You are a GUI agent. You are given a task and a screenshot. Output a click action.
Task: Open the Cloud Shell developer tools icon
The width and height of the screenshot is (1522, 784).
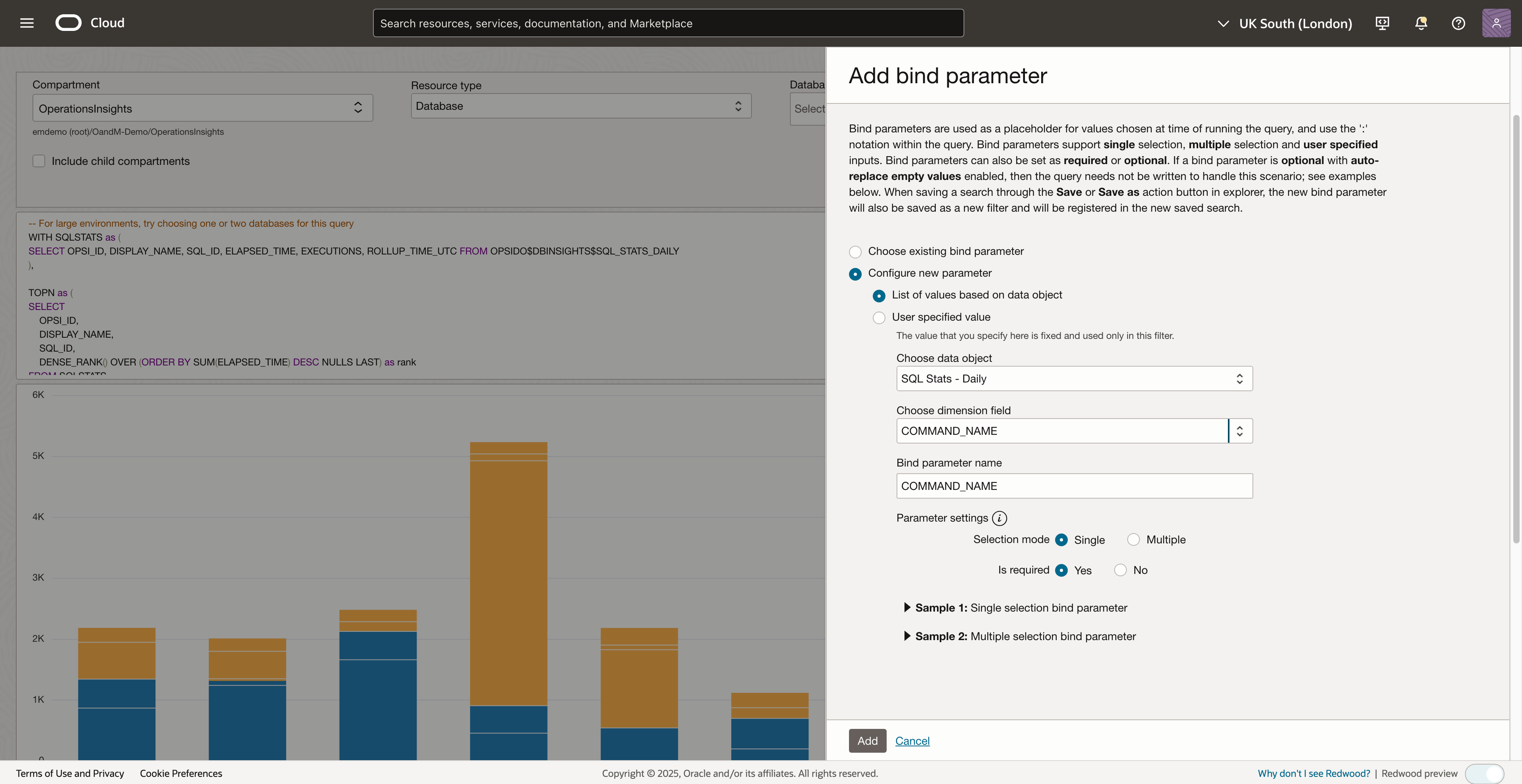coord(1382,23)
